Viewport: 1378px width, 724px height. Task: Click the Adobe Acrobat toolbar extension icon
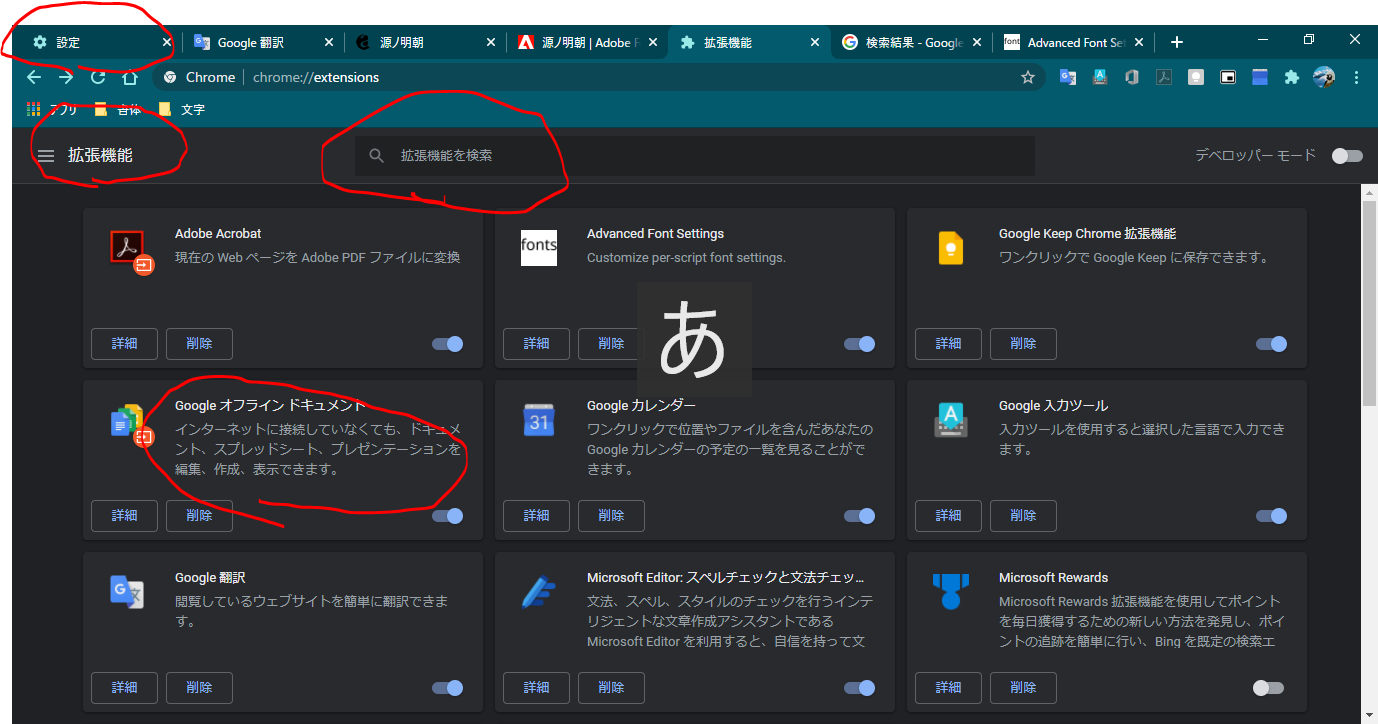(x=1164, y=77)
